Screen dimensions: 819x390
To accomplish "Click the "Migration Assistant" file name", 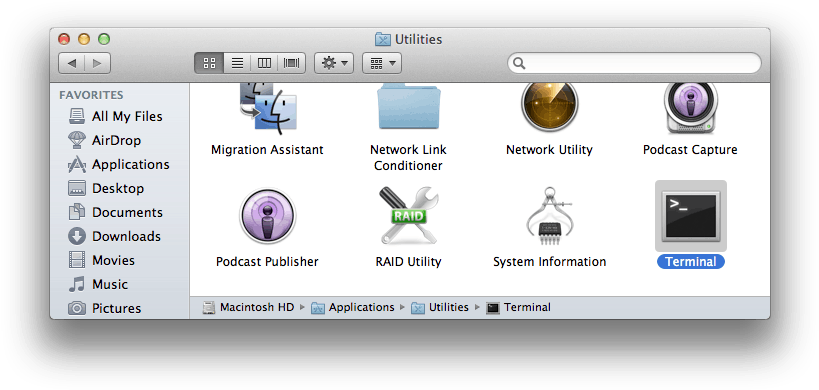I will tap(267, 150).
